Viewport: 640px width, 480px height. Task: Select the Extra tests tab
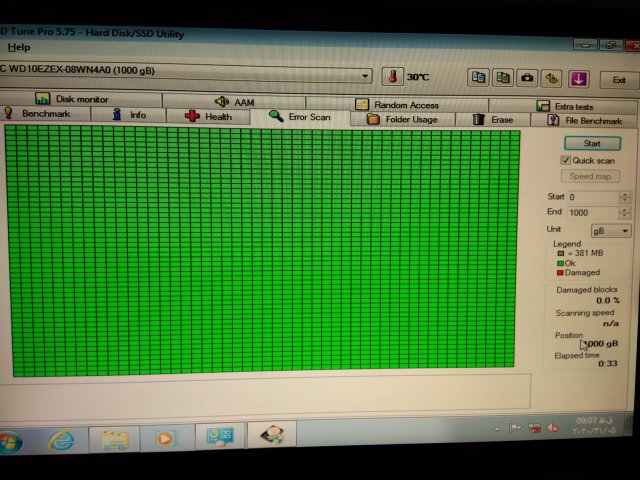(564, 107)
